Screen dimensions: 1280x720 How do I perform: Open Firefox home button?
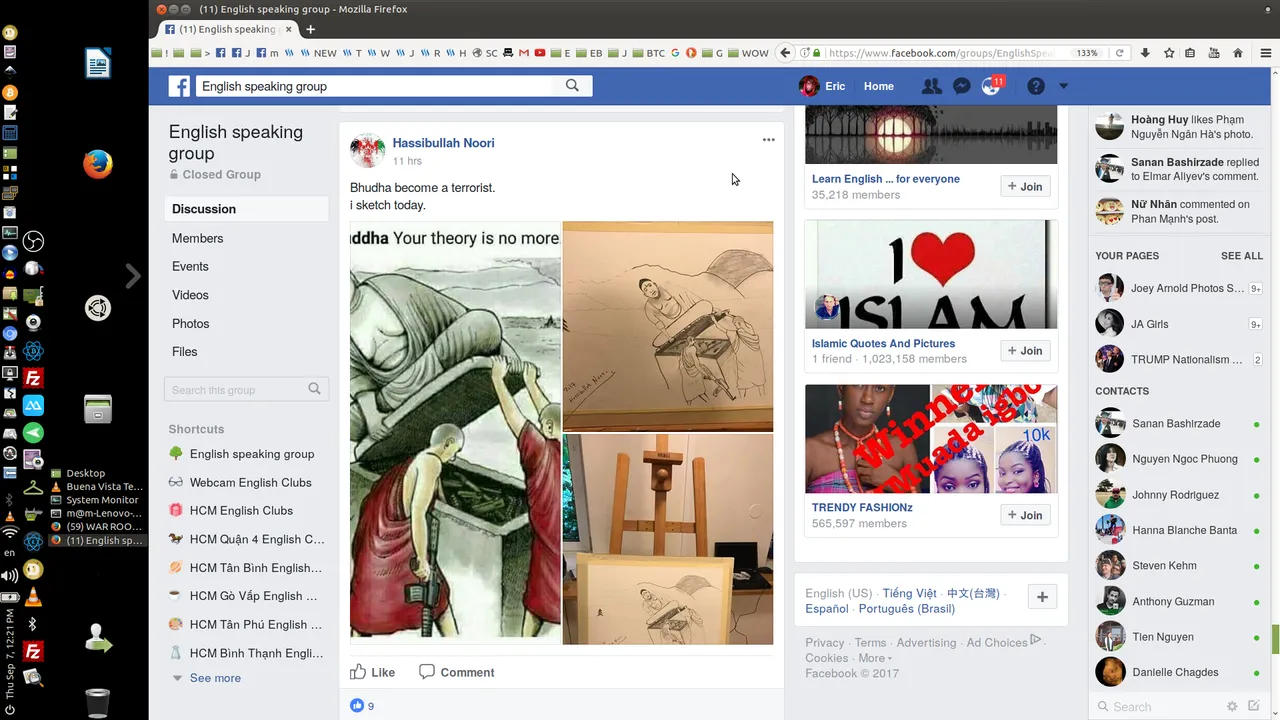click(1238, 53)
